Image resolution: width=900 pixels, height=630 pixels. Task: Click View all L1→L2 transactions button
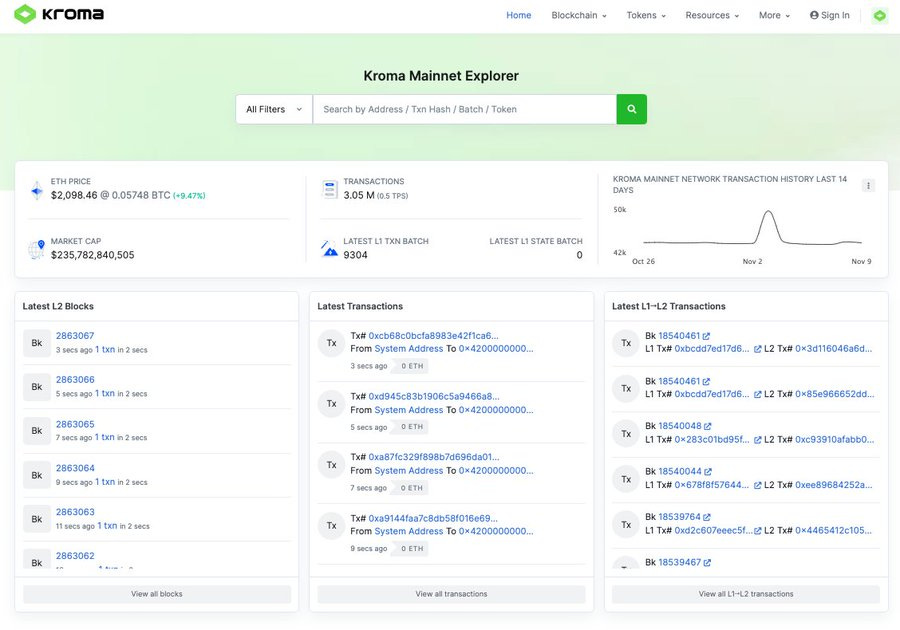746,594
